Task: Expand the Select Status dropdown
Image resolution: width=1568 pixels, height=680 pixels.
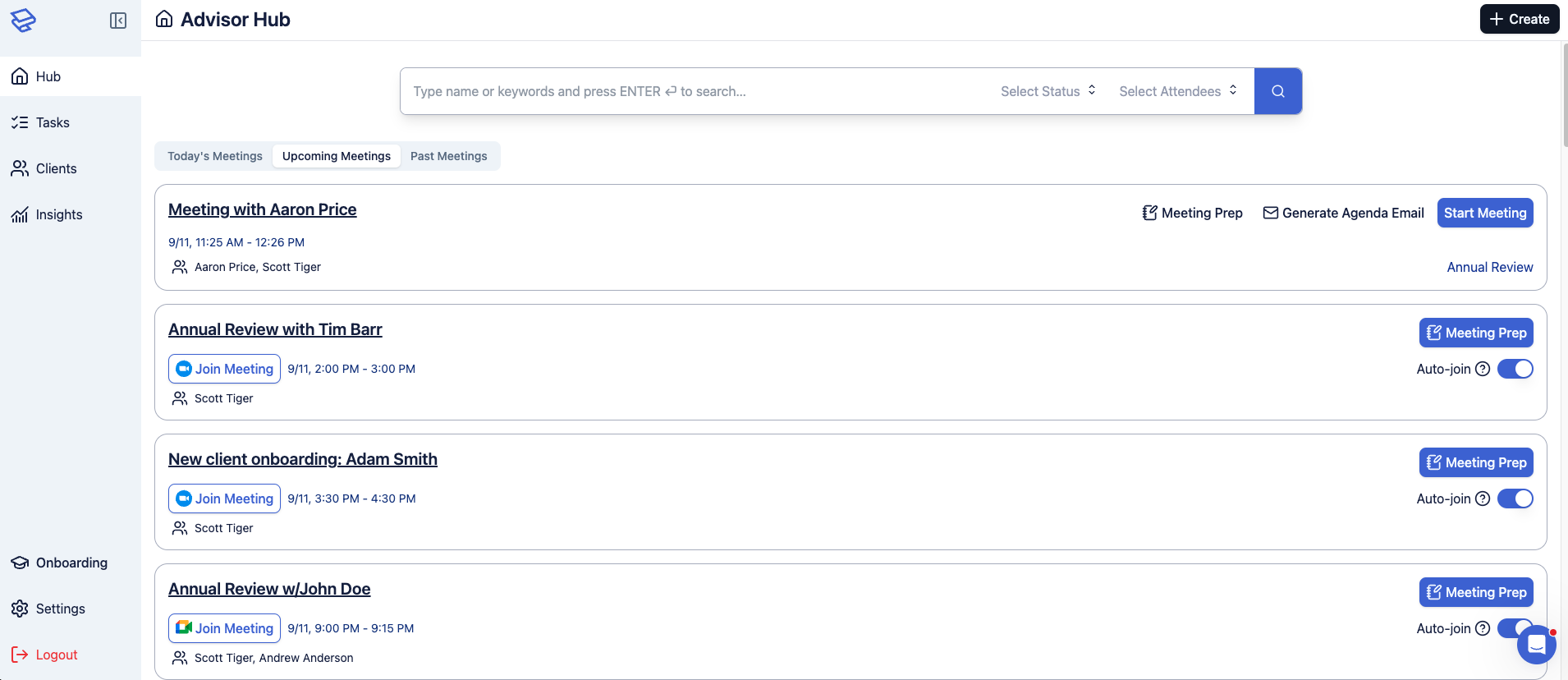Action: (1048, 91)
